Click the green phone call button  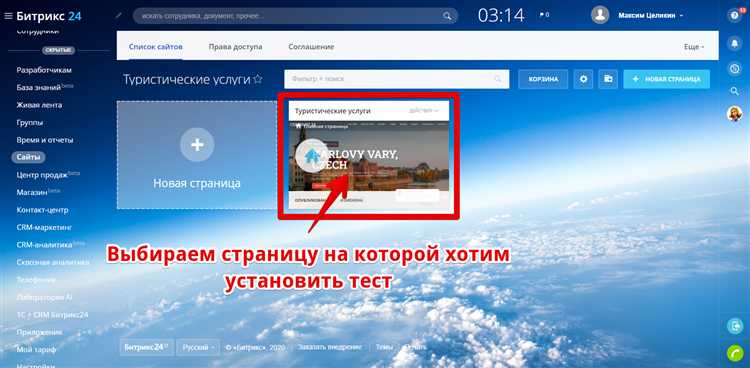(x=735, y=353)
